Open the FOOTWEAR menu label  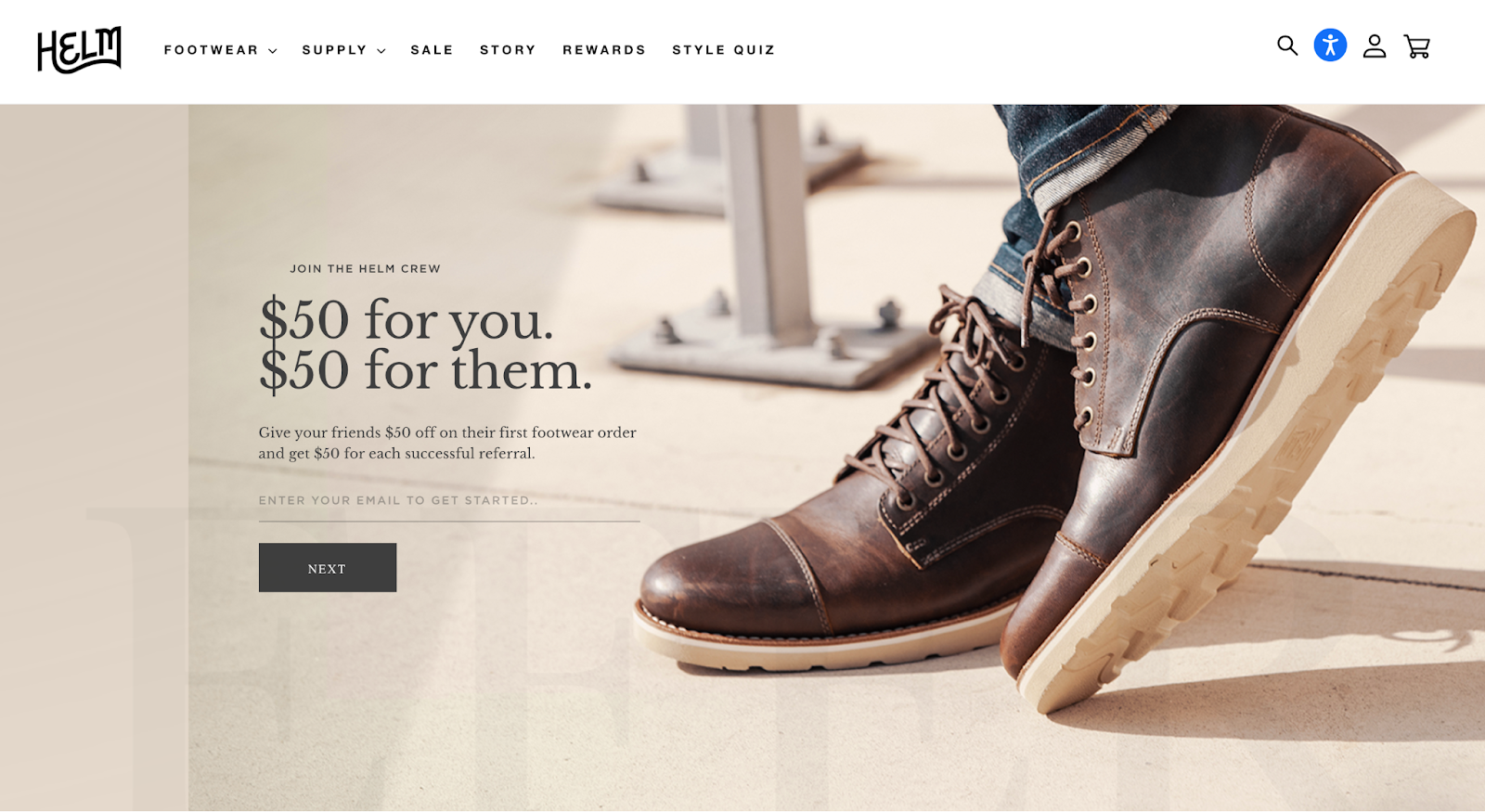coord(211,50)
